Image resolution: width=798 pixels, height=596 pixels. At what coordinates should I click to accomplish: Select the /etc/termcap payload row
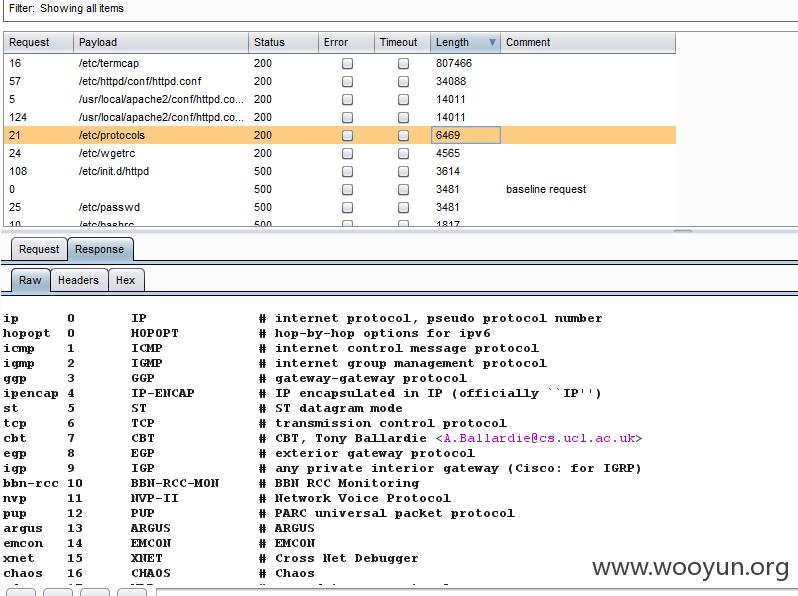pyautogui.click(x=340, y=64)
